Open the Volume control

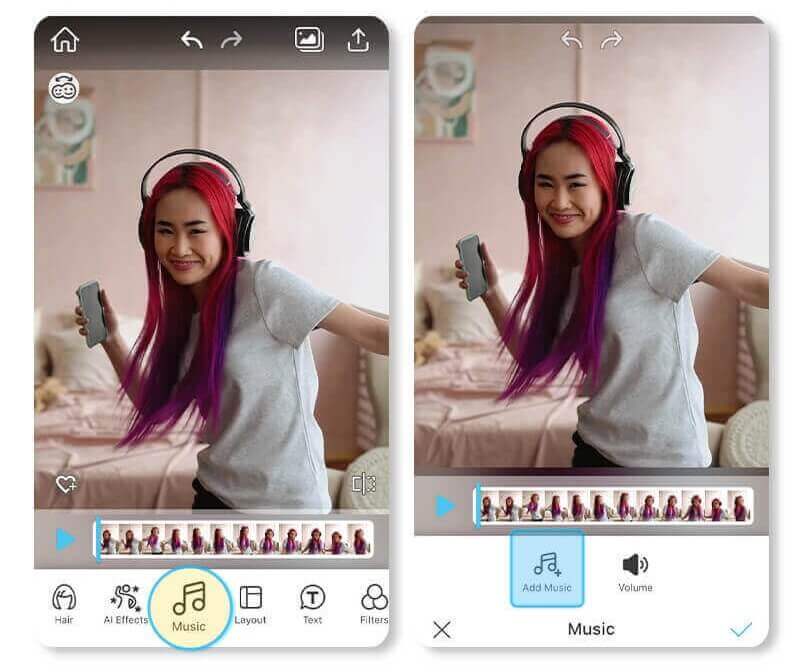point(635,571)
